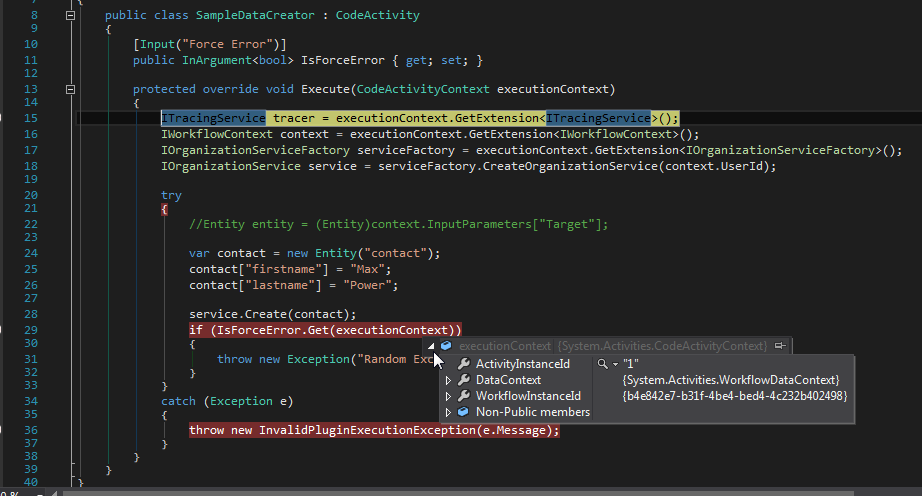Click the IOrganizationServiceFactory serviceFactory declaration
The height and width of the screenshot is (496, 922).
[x=532, y=150]
